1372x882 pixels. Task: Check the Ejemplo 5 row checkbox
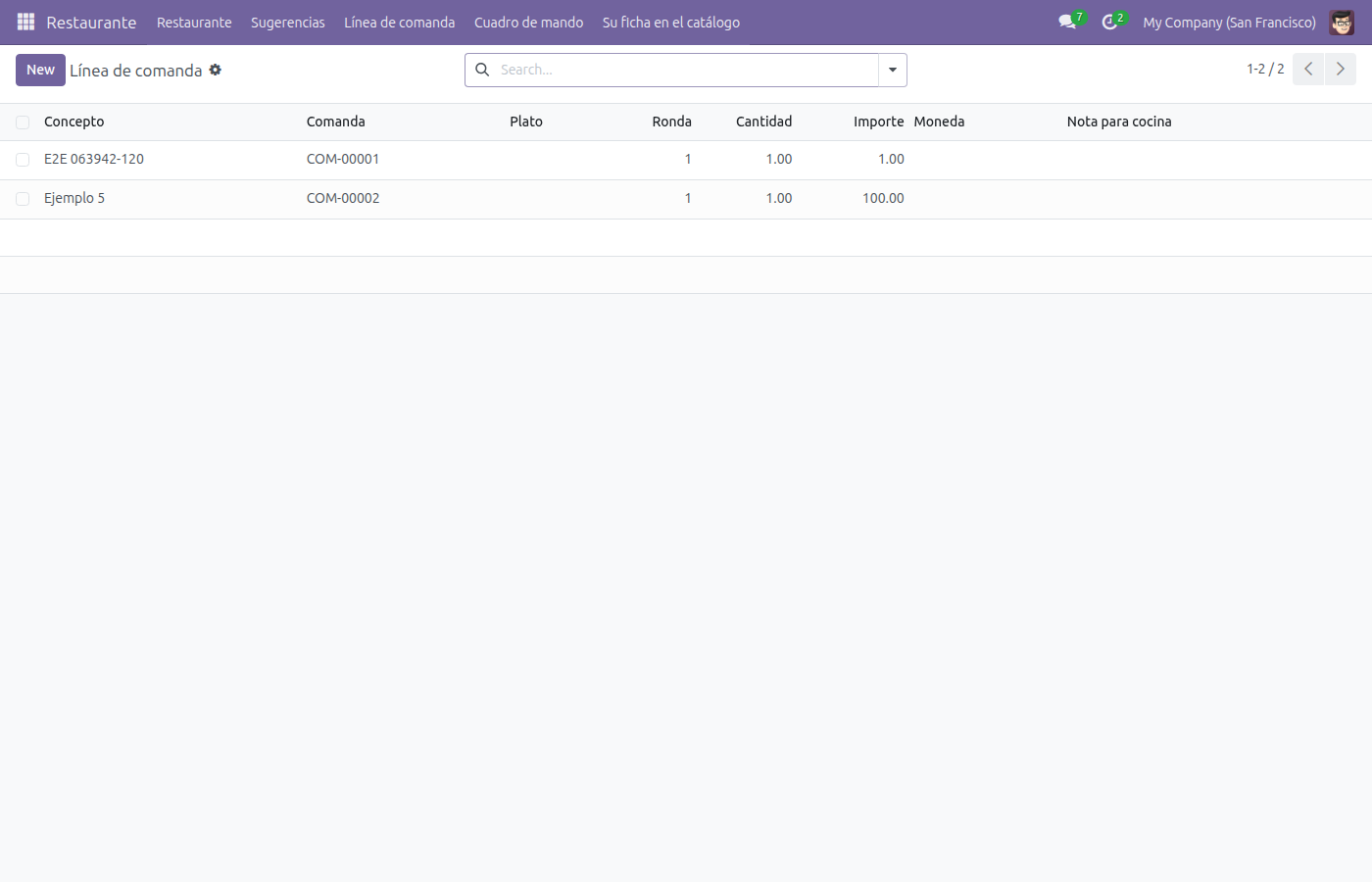point(23,199)
